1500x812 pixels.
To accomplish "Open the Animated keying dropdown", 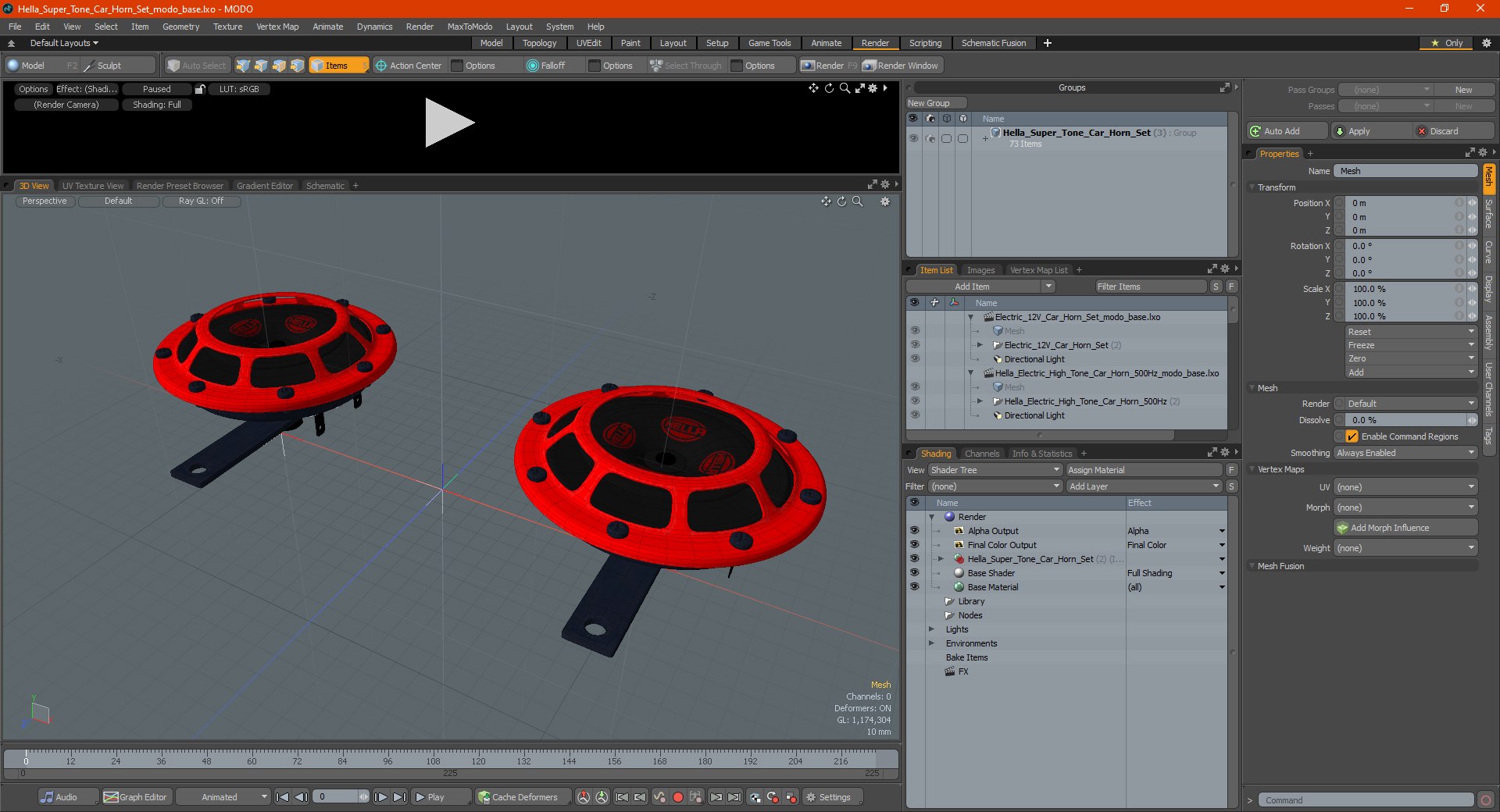I will (x=223, y=797).
